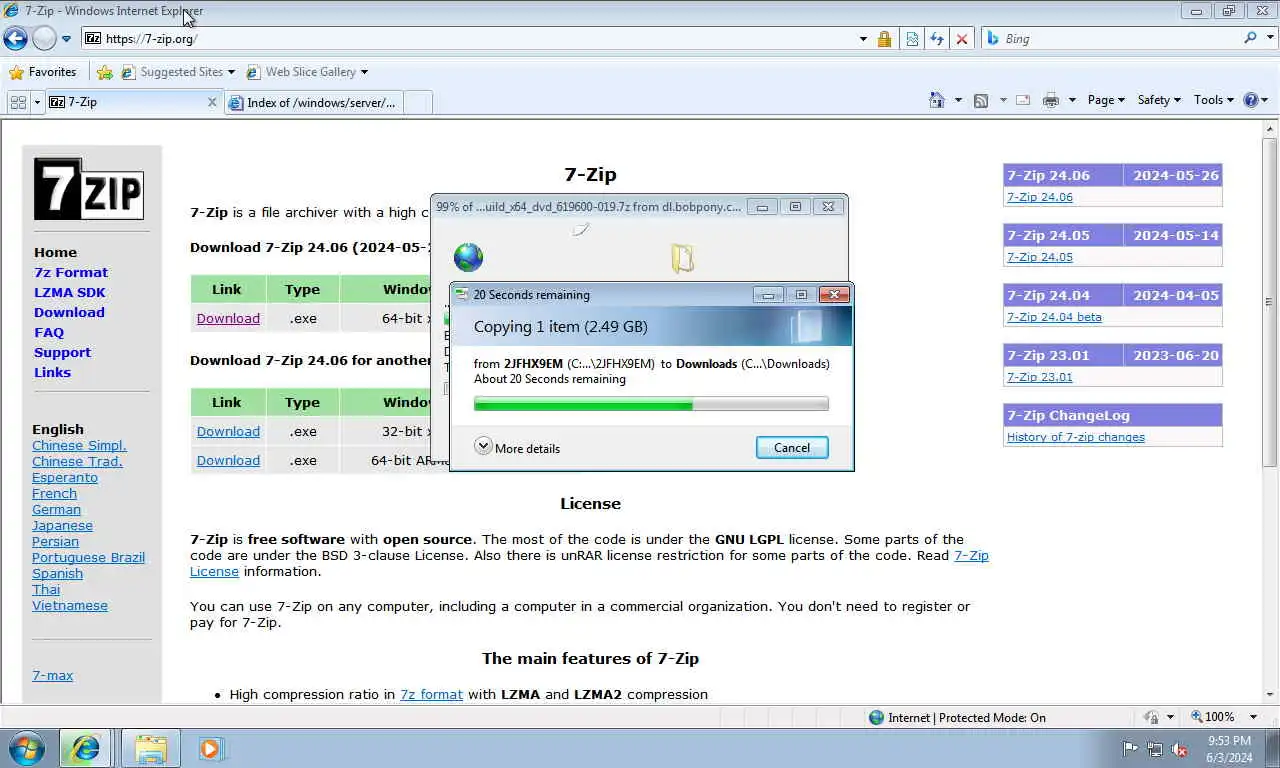Open the 7z Format sidebar link
Image resolution: width=1280 pixels, height=768 pixels.
[x=71, y=272]
